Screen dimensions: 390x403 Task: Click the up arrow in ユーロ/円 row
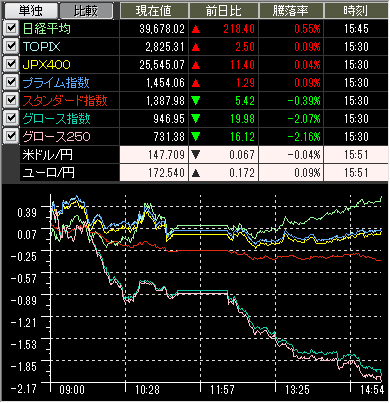(196, 173)
